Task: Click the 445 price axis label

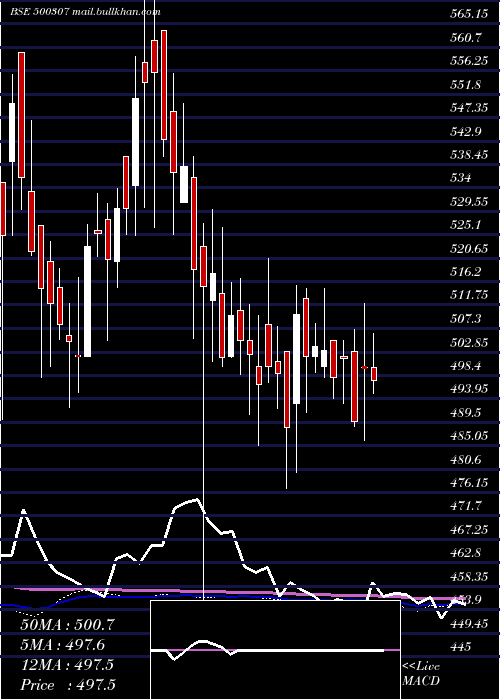Action: point(460,646)
